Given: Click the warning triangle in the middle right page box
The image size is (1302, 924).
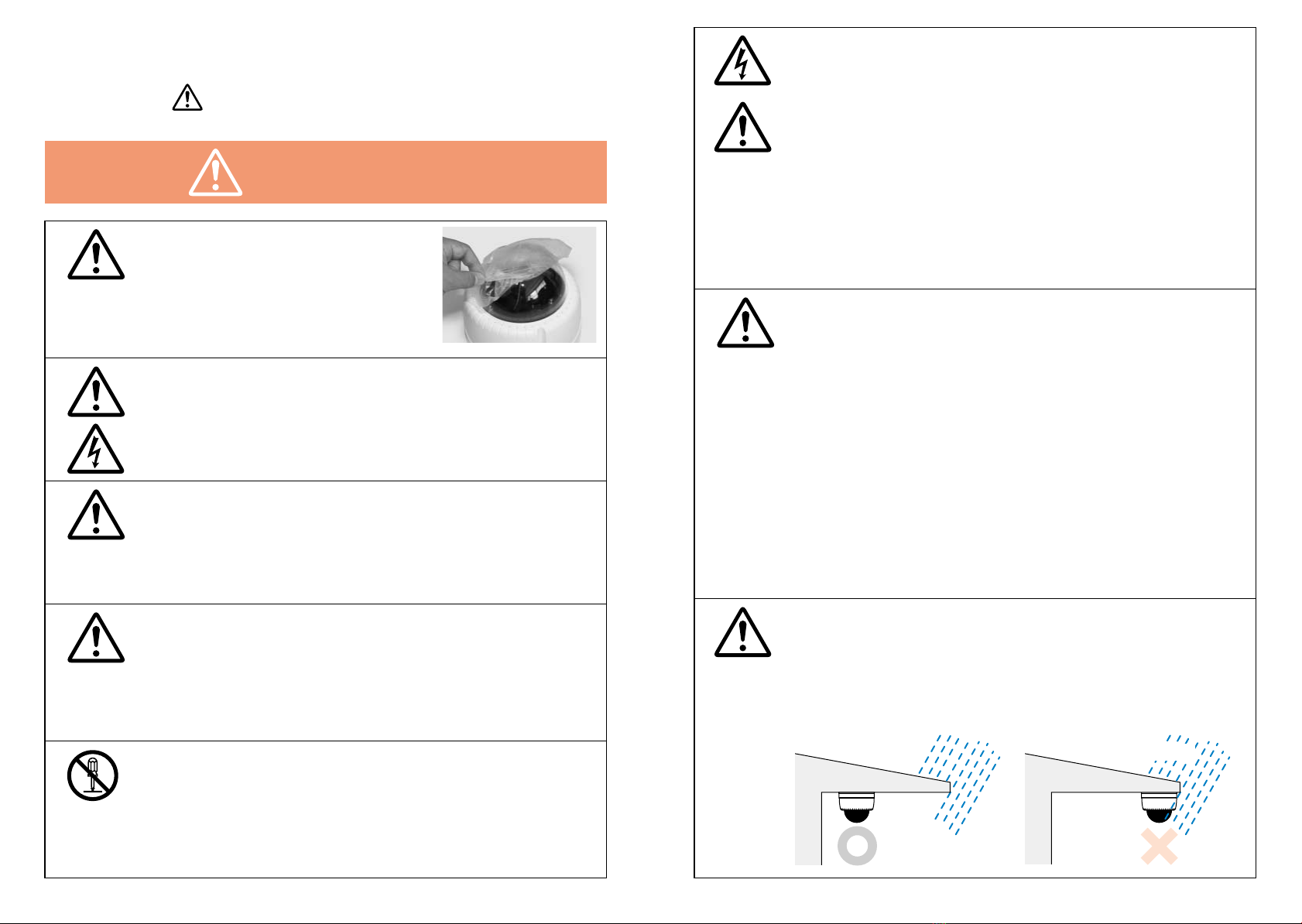Looking at the screenshot, I should point(745,323).
